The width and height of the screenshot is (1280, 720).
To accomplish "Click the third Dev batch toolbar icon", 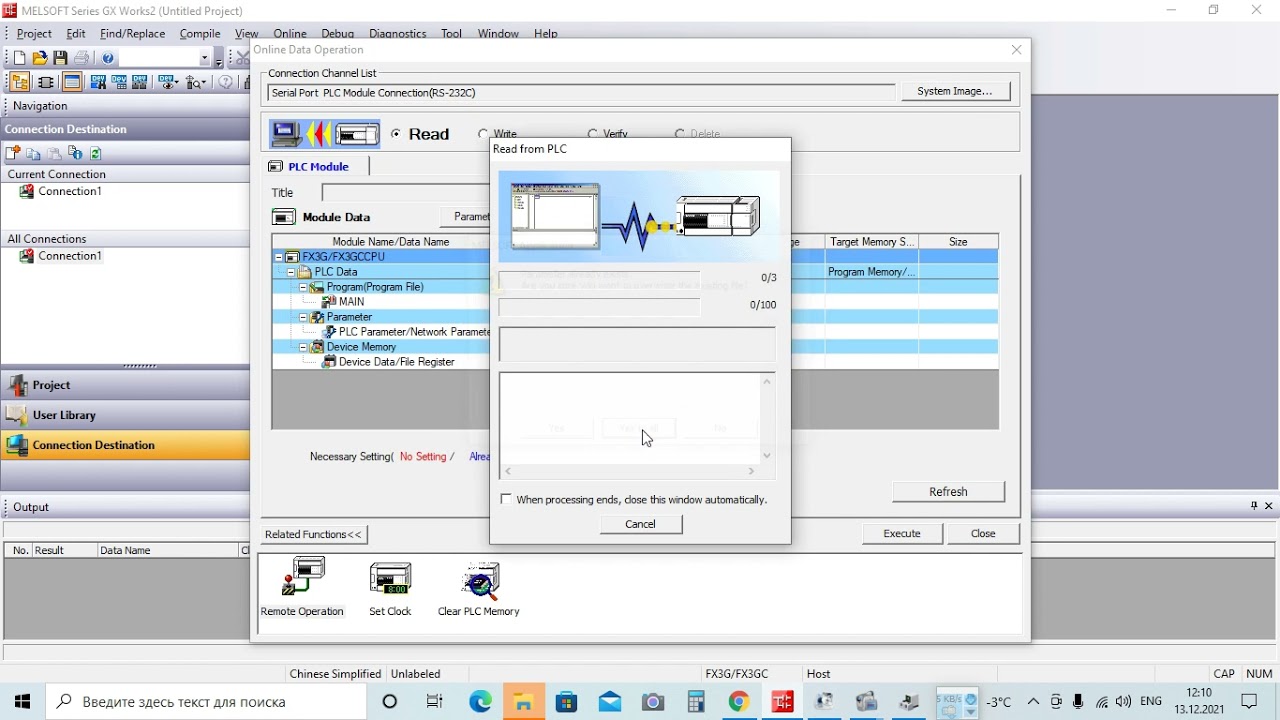I will coord(141,83).
